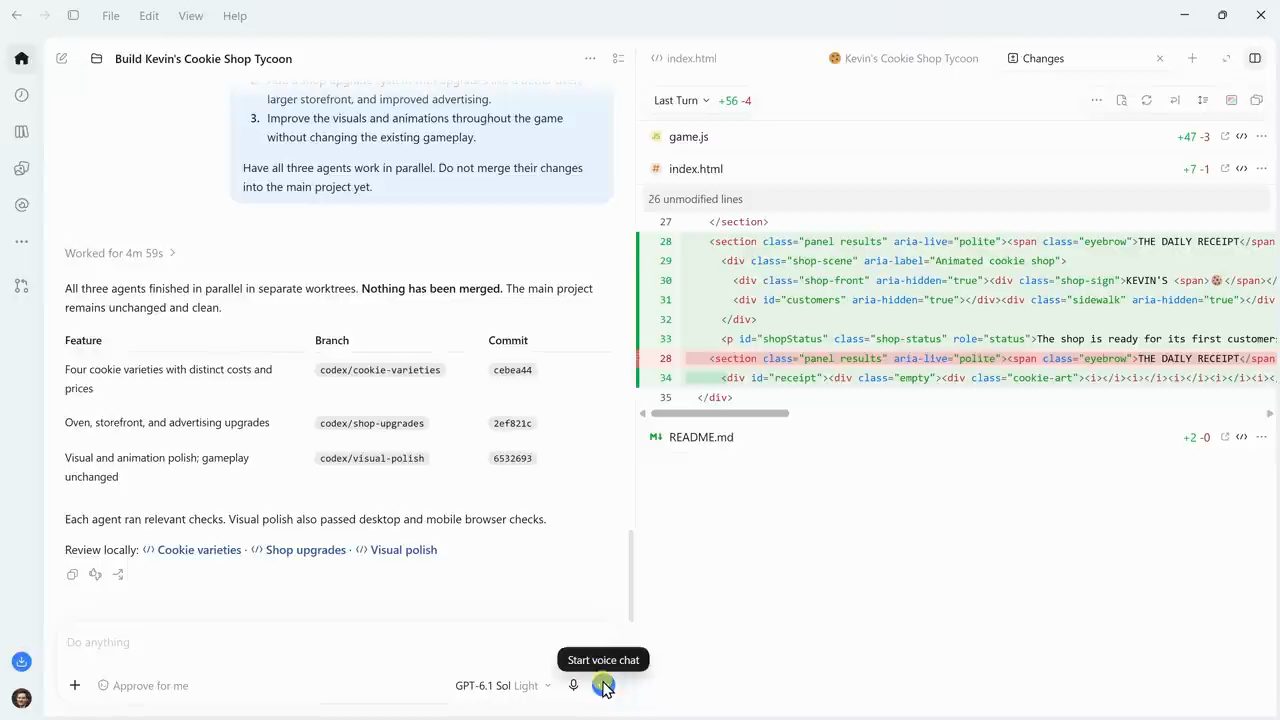1280x720 pixels.
Task: Open the File menu
Action: [x=111, y=16]
